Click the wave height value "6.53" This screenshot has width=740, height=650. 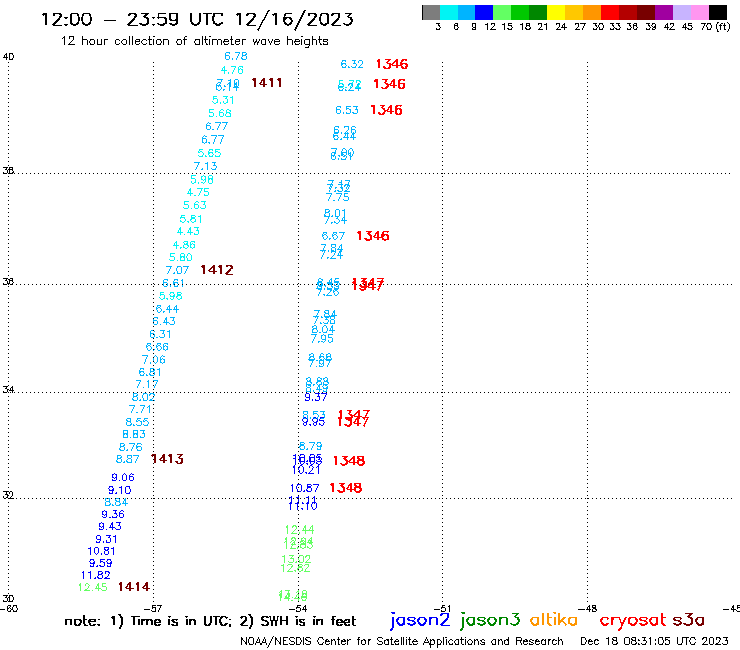click(347, 110)
